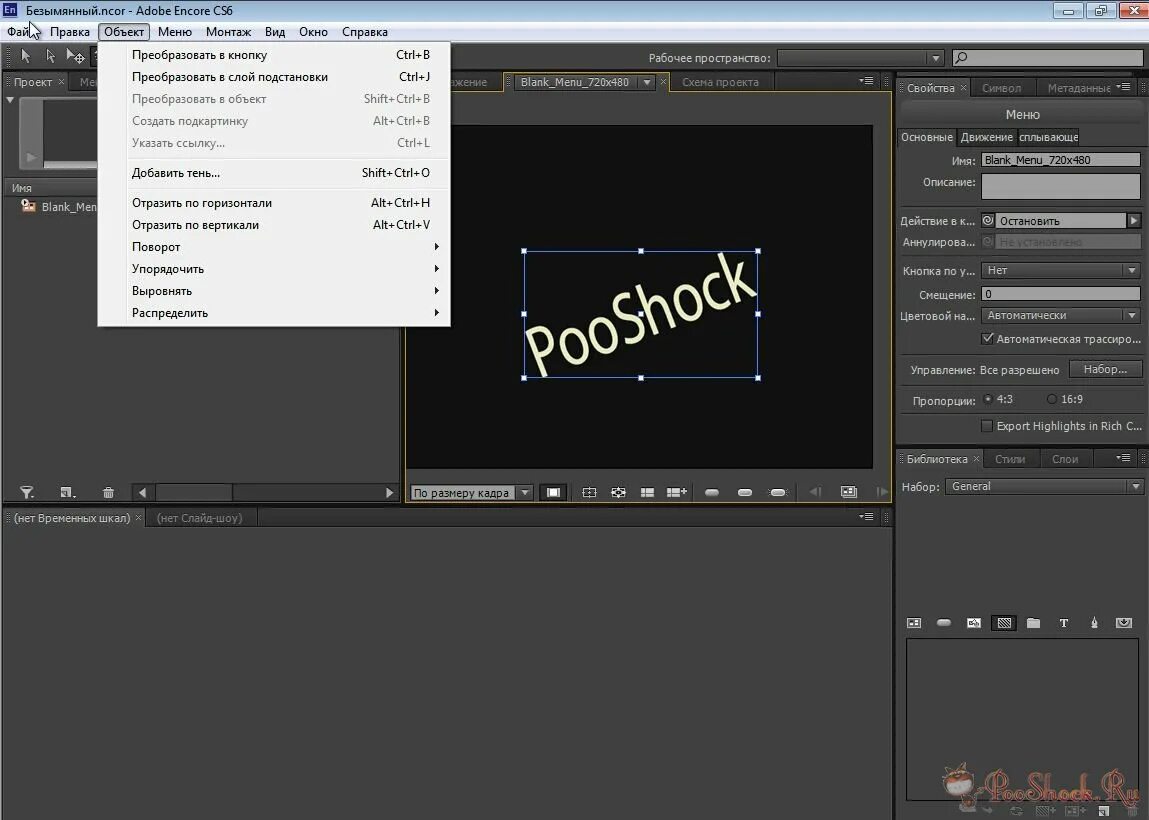1149x820 pixels.
Task: Switch to the Схема проекта tab
Action: pyautogui.click(x=720, y=82)
